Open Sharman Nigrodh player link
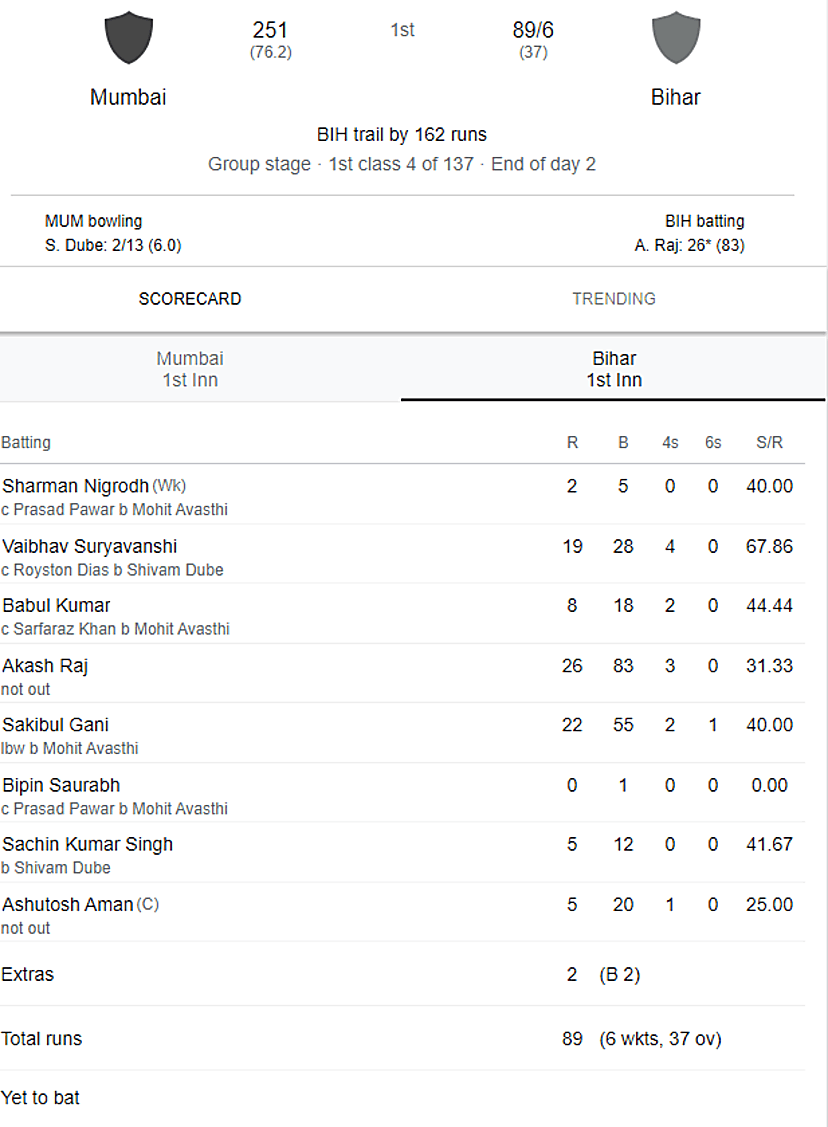828x1127 pixels. (x=75, y=486)
